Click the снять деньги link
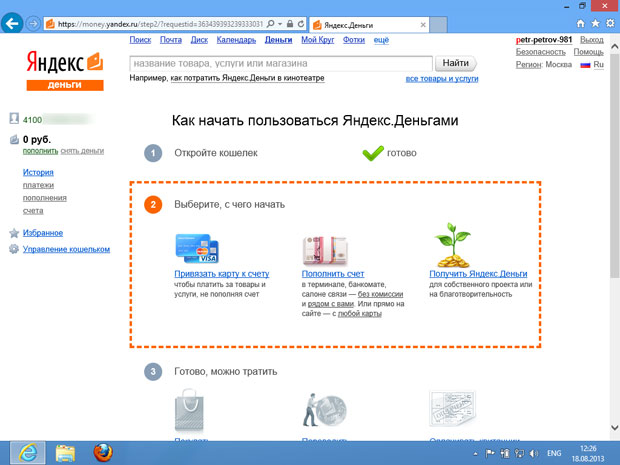Image resolution: width=620 pixels, height=465 pixels. (x=82, y=151)
